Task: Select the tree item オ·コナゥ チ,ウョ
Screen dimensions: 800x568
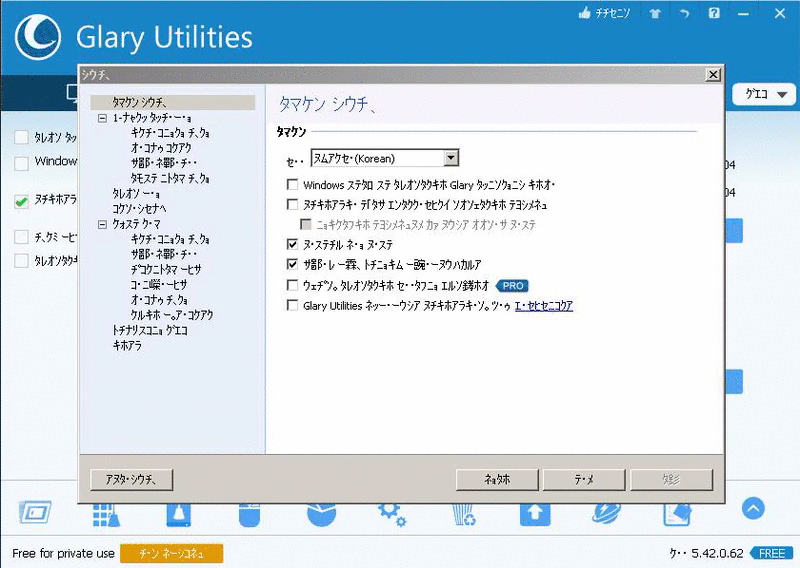Action: [x=159, y=300]
